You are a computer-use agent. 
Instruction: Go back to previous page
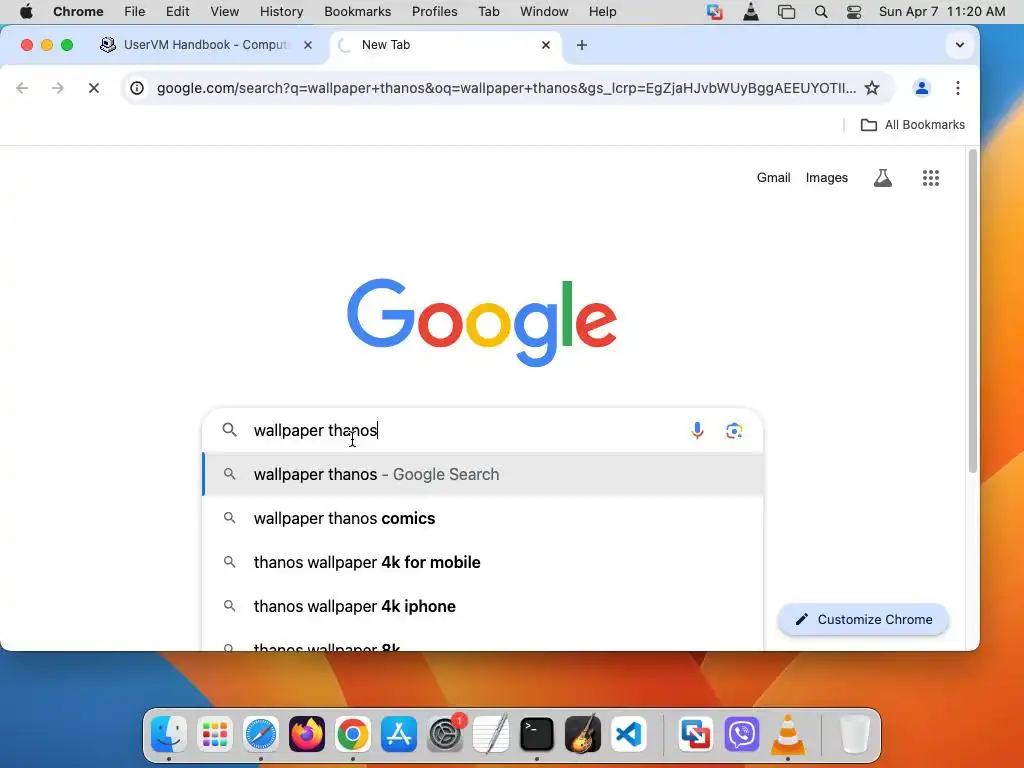(22, 88)
